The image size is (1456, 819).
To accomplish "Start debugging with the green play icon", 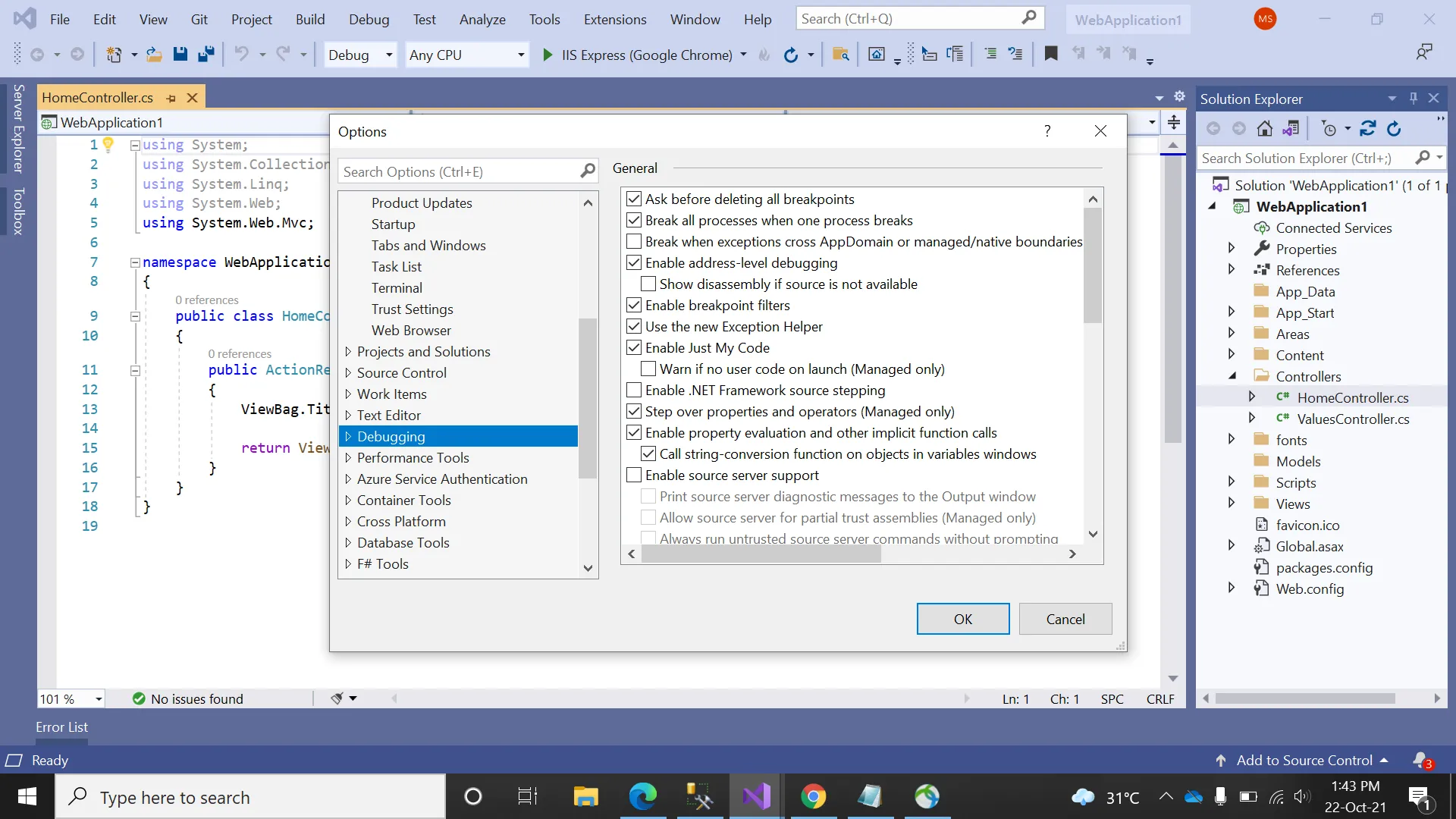I will point(548,55).
